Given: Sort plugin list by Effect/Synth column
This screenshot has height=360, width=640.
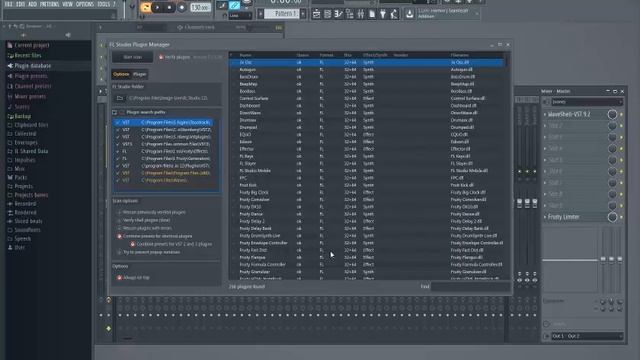Looking at the screenshot, I should 375,55.
